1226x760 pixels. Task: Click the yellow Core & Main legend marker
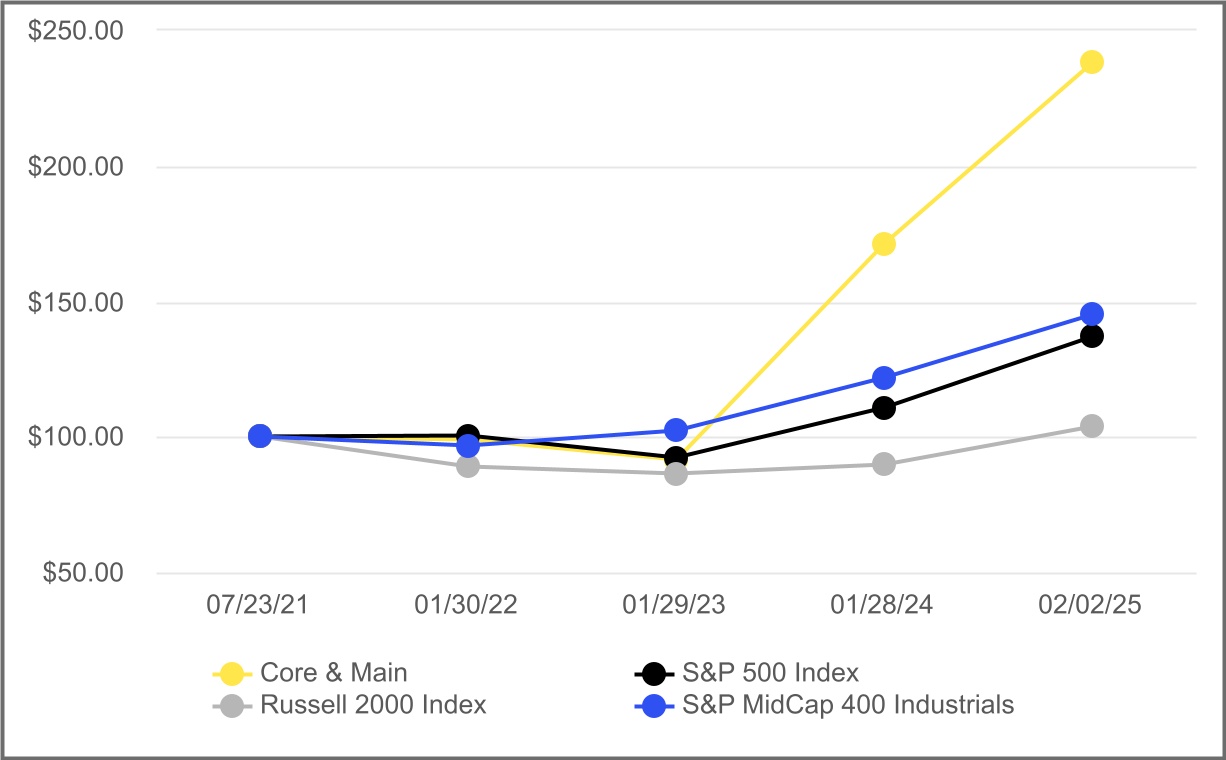pyautogui.click(x=232, y=673)
